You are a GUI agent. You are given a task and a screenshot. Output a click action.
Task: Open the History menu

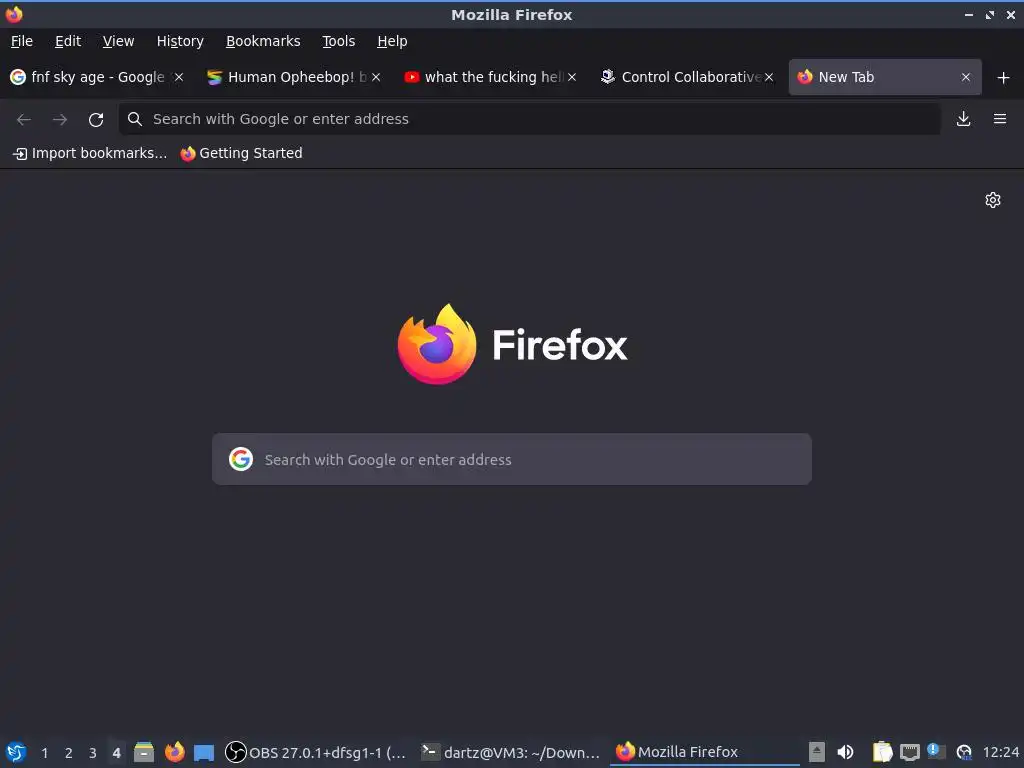coord(180,41)
